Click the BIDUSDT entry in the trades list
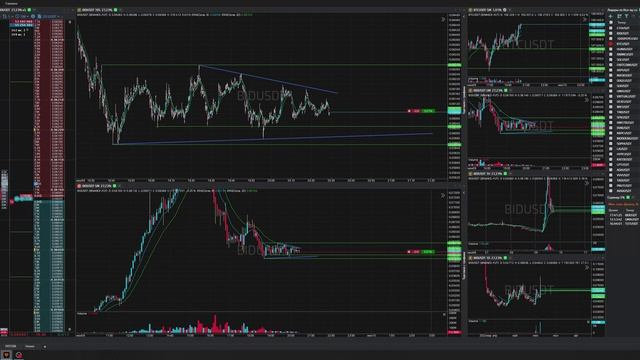The width and height of the screenshot is (640, 360). point(631,215)
